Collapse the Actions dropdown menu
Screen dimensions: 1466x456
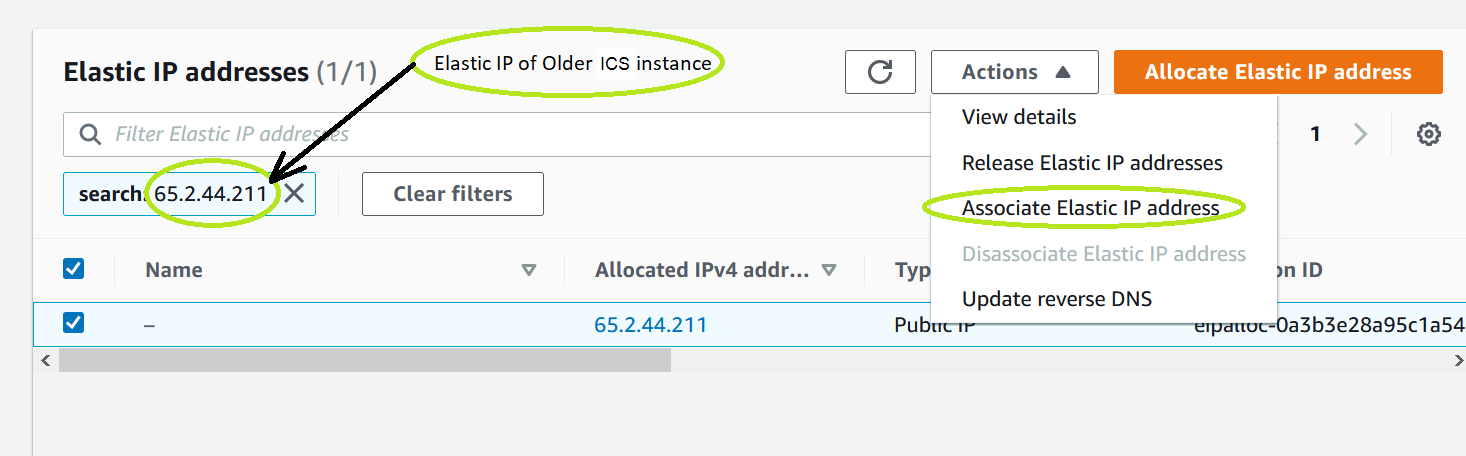pyautogui.click(x=1015, y=72)
